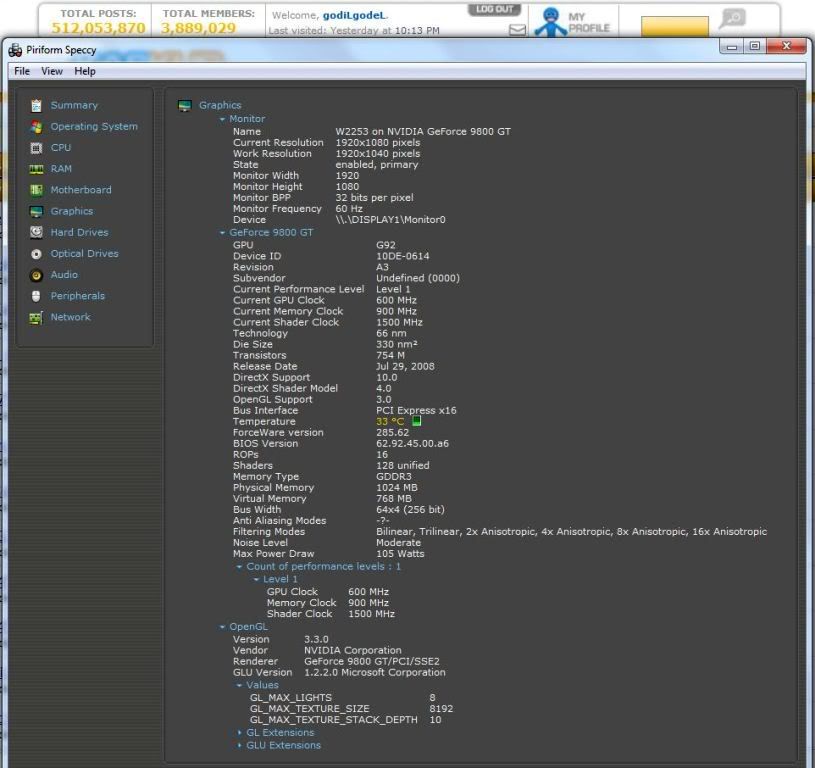
Task: Click the TOTAL MEMBERS counter 3,889,029
Action: click(198, 28)
